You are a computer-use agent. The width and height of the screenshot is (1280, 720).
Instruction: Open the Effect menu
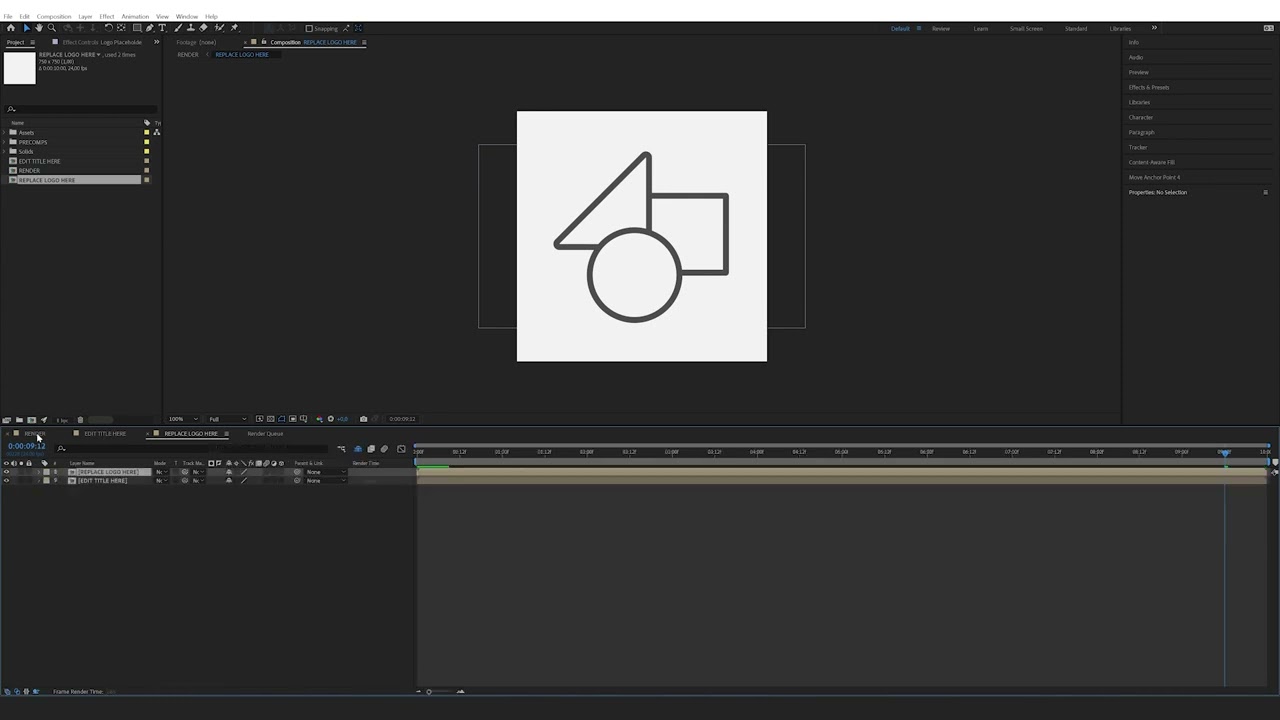pyautogui.click(x=107, y=16)
